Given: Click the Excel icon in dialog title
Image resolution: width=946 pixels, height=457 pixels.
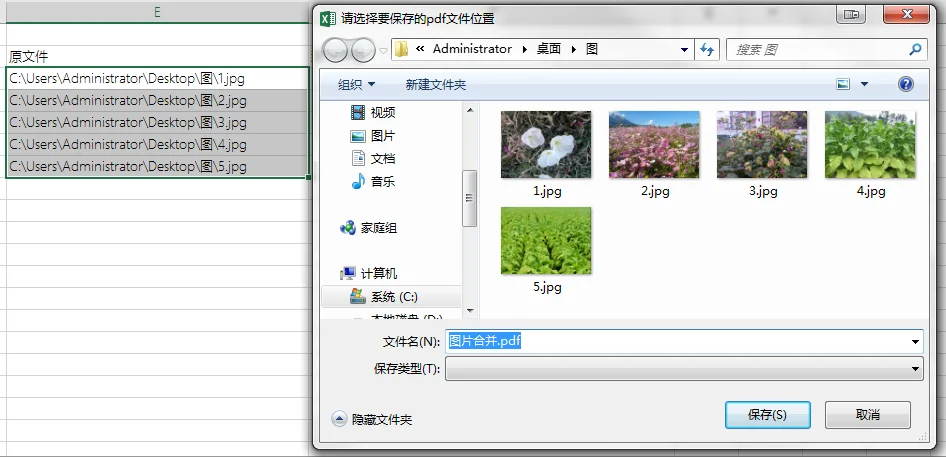Looking at the screenshot, I should point(328,18).
